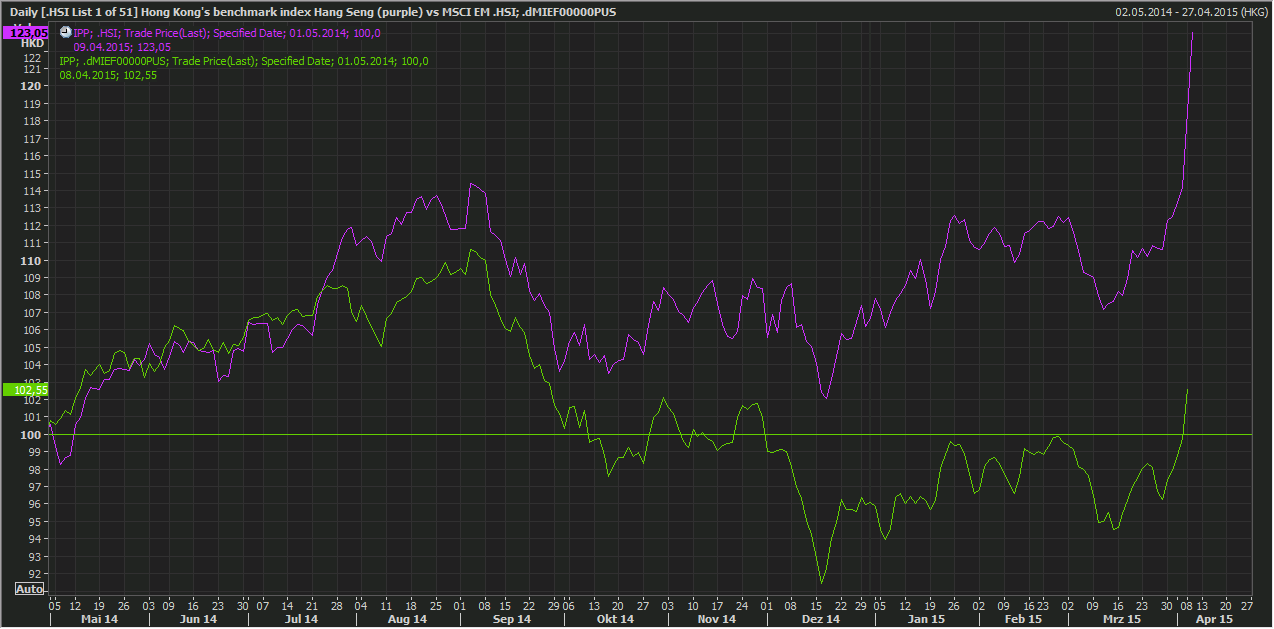Click the clock icon beside the .HSI legend

coord(66,33)
